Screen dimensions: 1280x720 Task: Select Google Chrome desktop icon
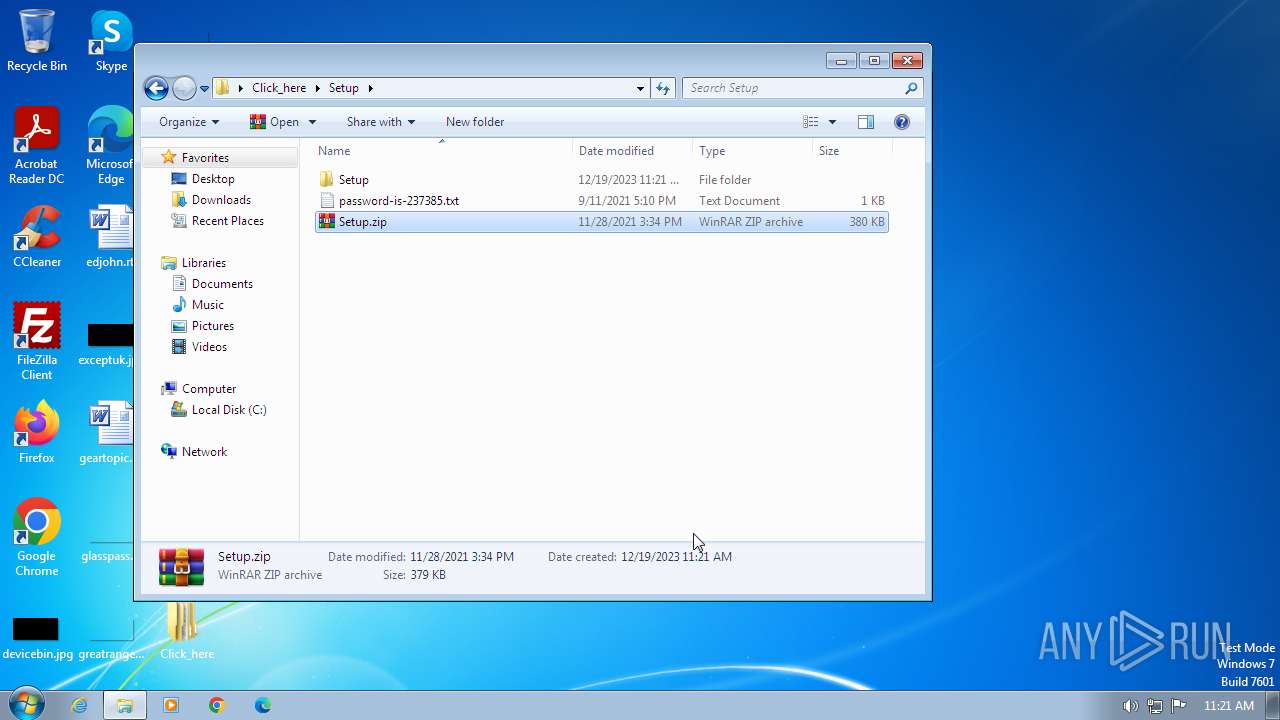(x=37, y=538)
